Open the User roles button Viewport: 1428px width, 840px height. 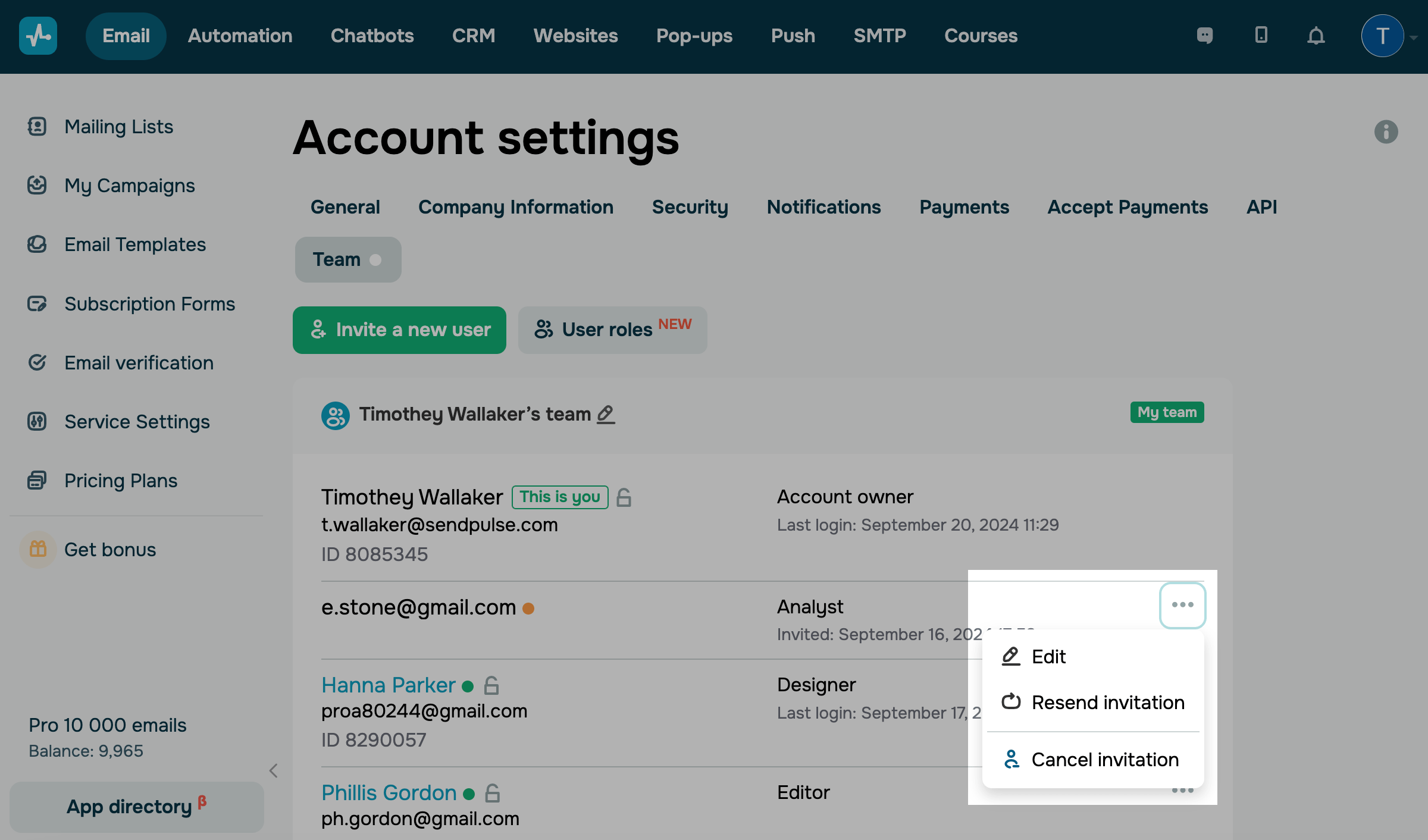coord(612,330)
